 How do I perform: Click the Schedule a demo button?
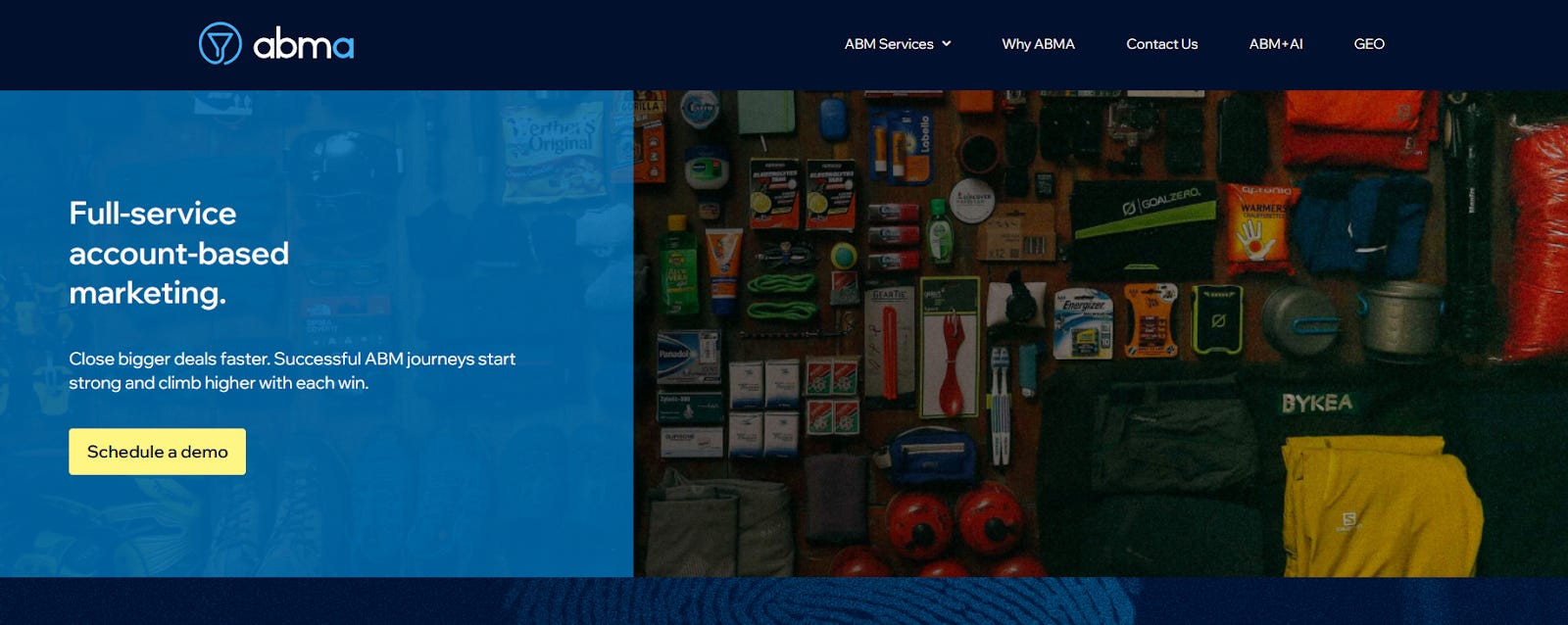click(157, 452)
